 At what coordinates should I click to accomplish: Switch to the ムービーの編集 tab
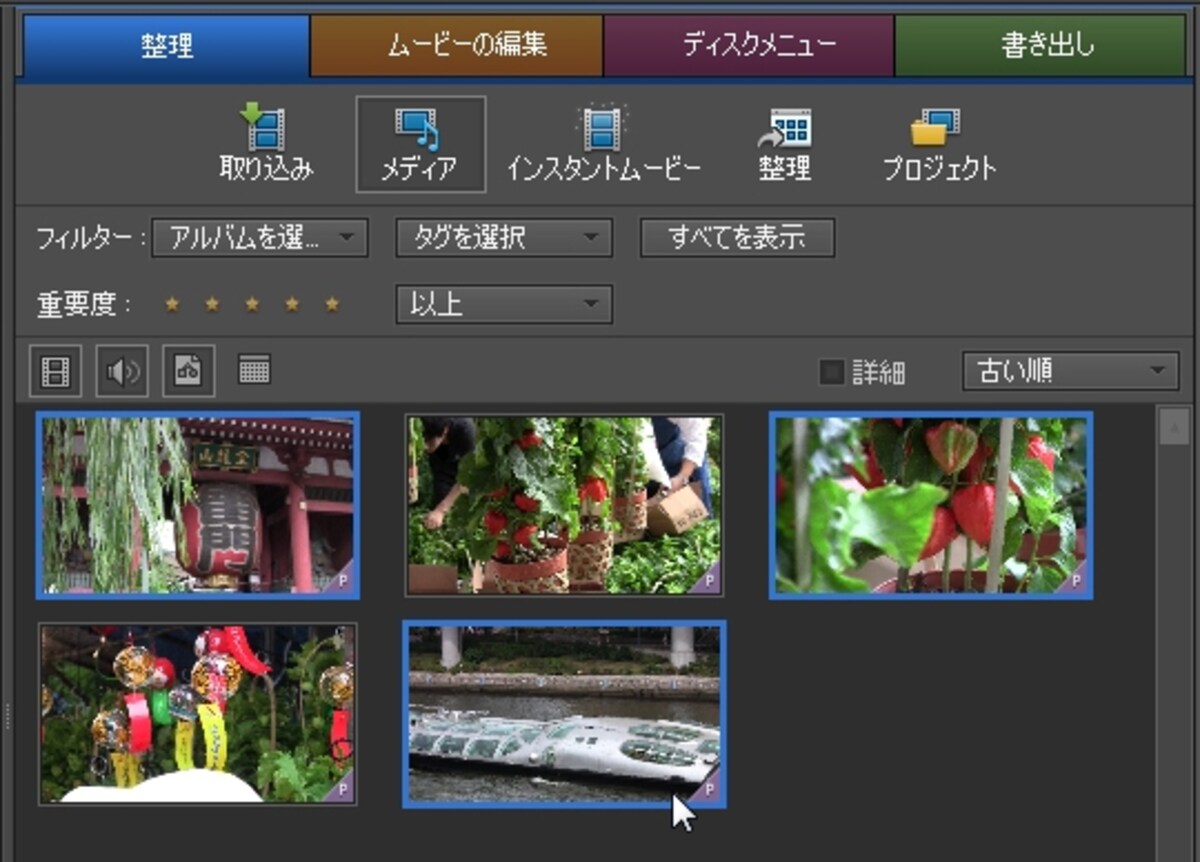pos(457,46)
